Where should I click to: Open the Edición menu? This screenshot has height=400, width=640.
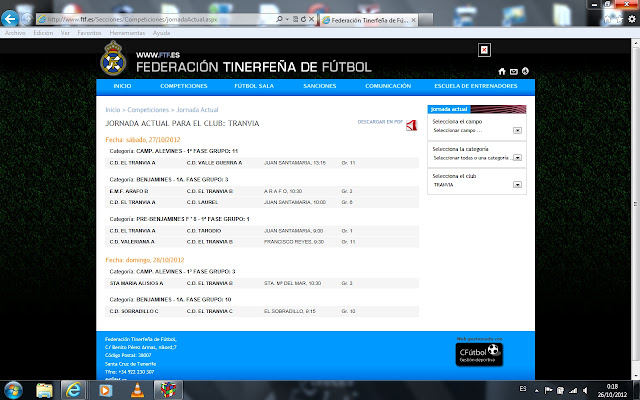click(43, 33)
